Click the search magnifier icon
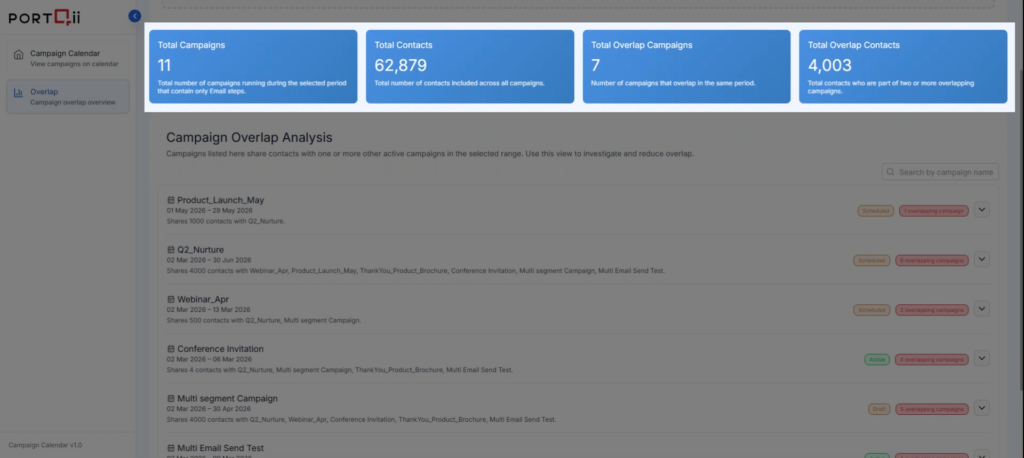 890,172
